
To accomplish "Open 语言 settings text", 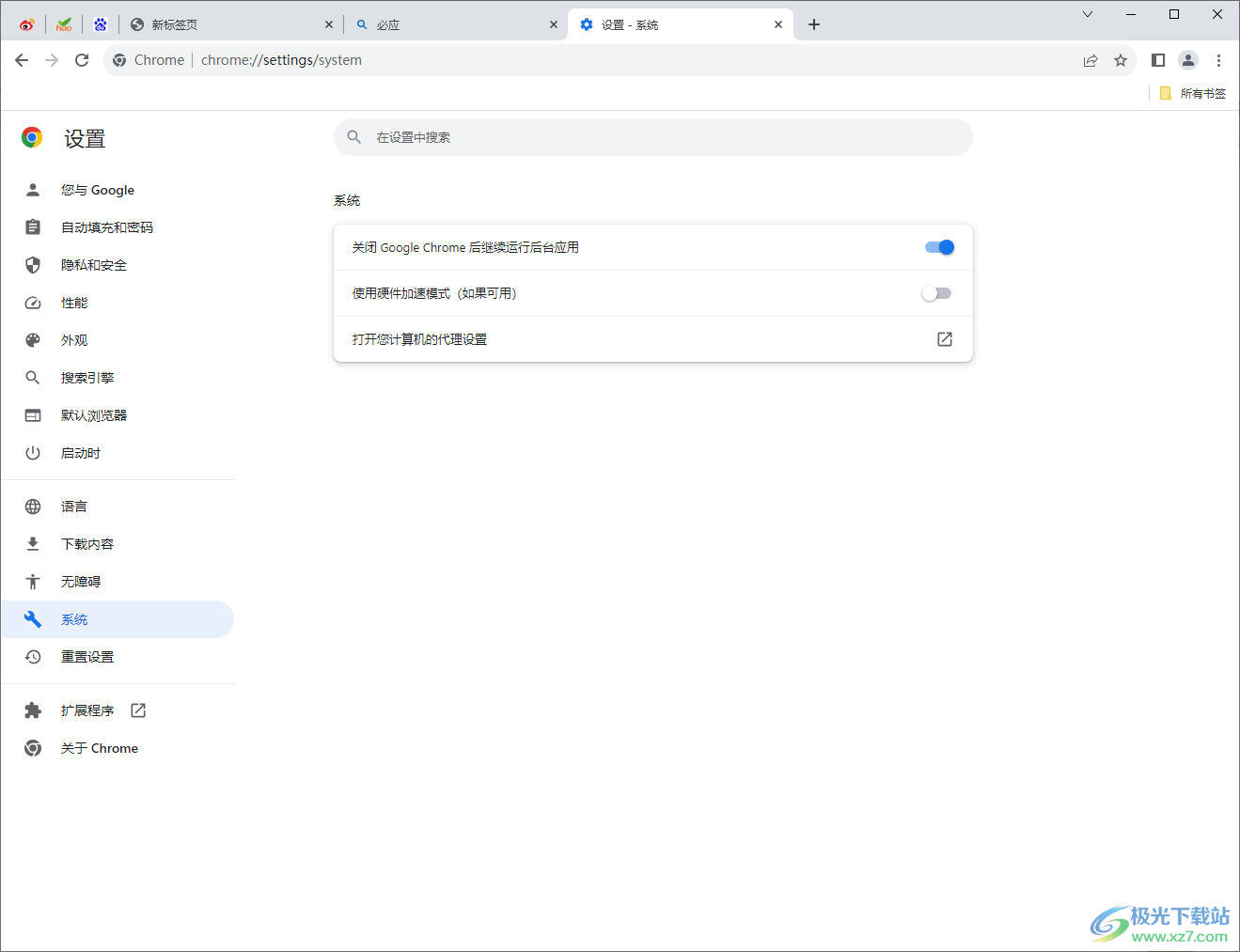I will click(74, 507).
